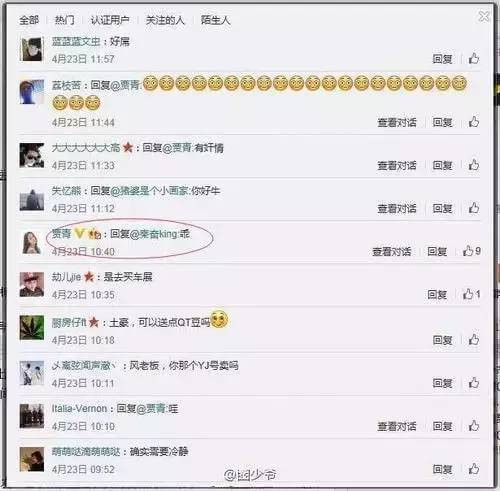Image resolution: width=500 pixels, height=491 pixels.
Task: Click 查看对话 on Italia-Vernon's comment
Action: click(x=397, y=426)
